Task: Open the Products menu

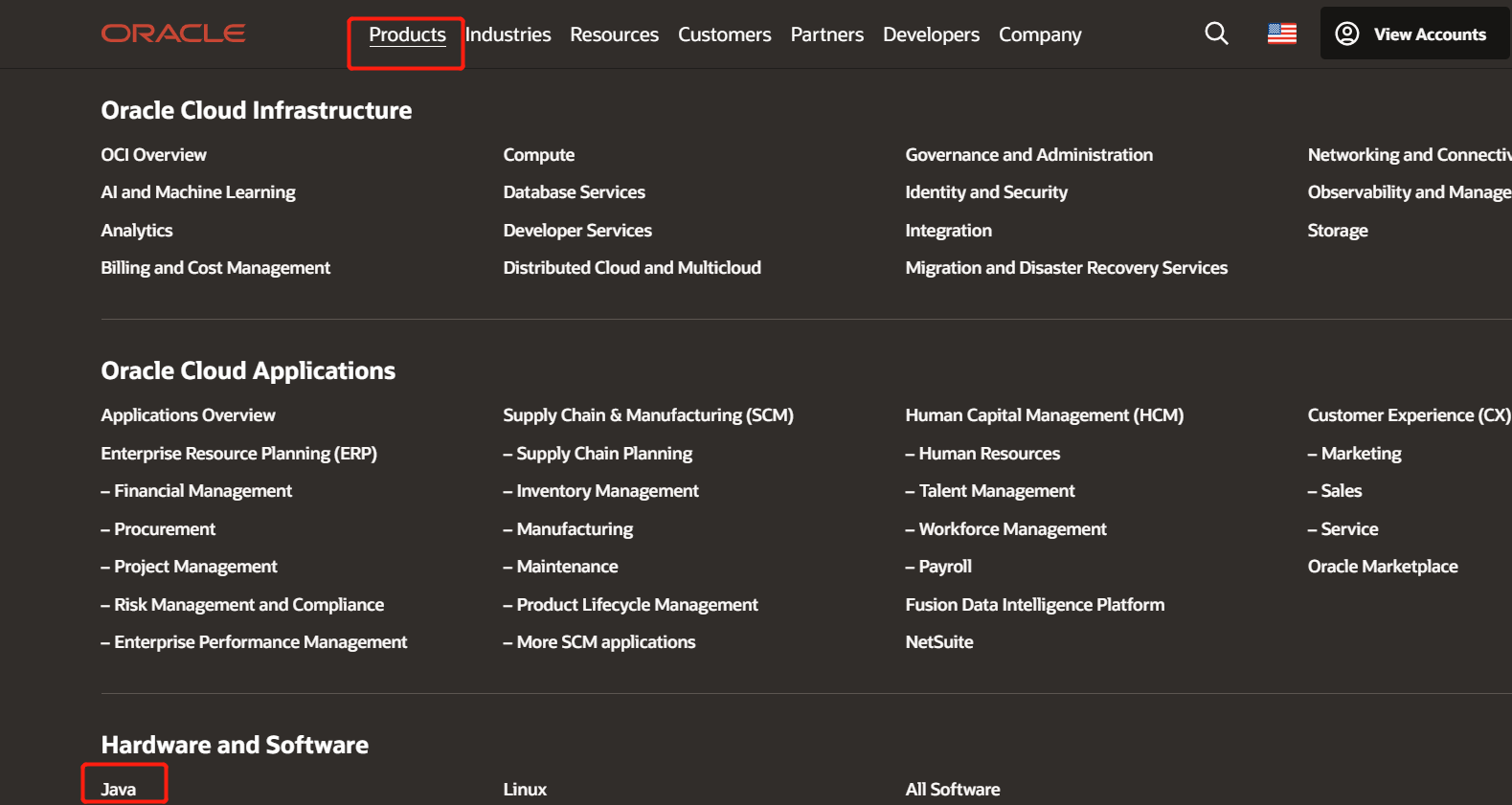Action: click(x=407, y=34)
